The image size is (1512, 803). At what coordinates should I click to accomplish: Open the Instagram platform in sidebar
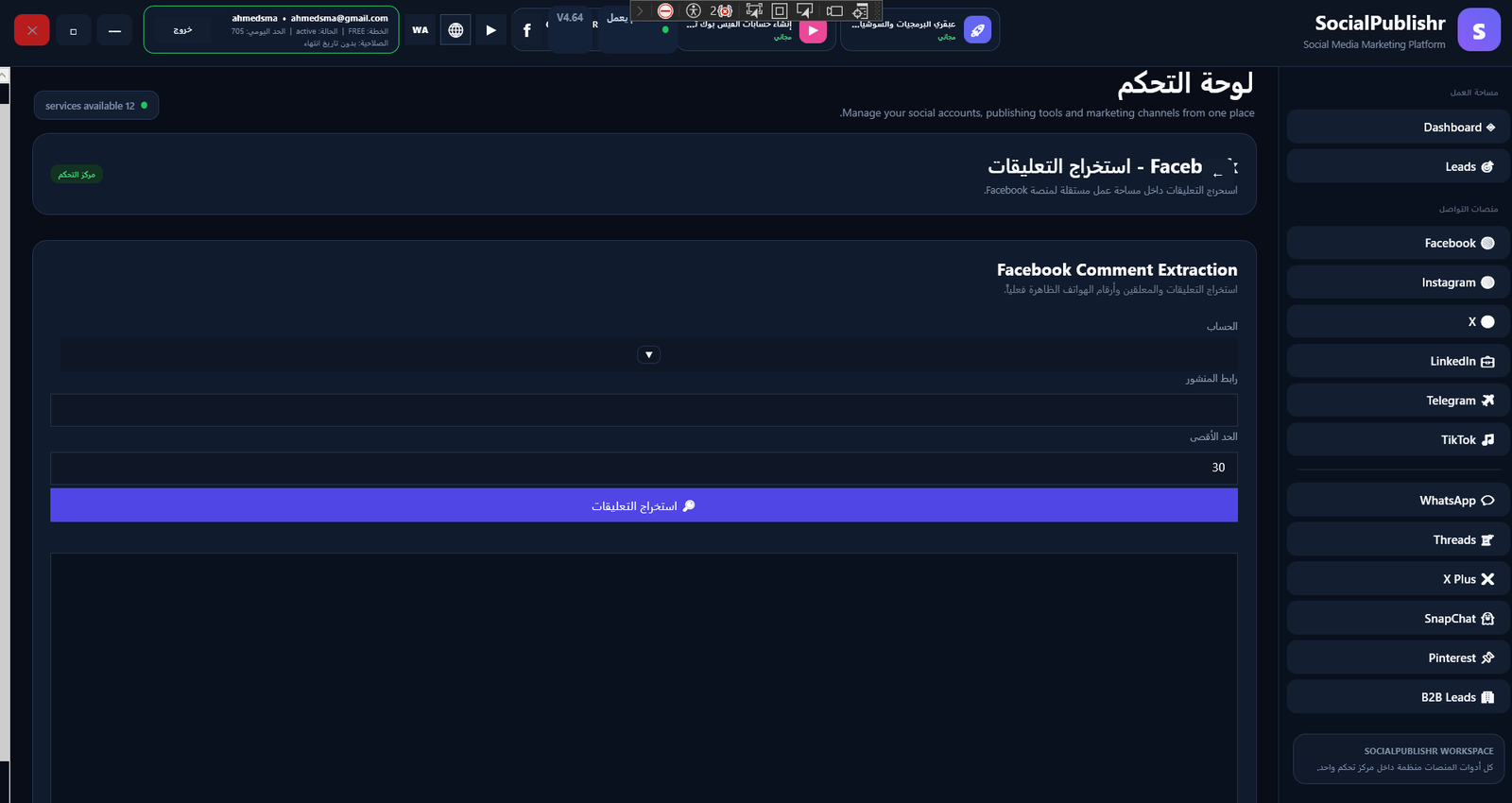click(x=1398, y=282)
